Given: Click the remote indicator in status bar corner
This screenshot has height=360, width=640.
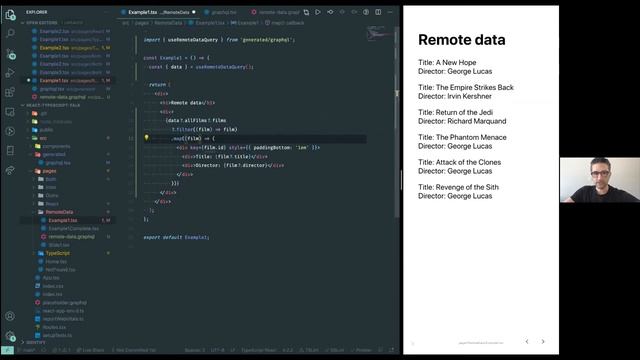Looking at the screenshot, I should [7, 350].
